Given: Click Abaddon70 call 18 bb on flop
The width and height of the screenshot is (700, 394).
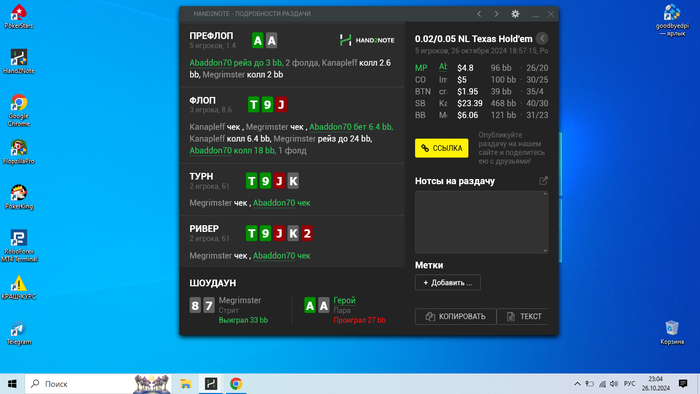Looking at the screenshot, I should [x=232, y=151].
